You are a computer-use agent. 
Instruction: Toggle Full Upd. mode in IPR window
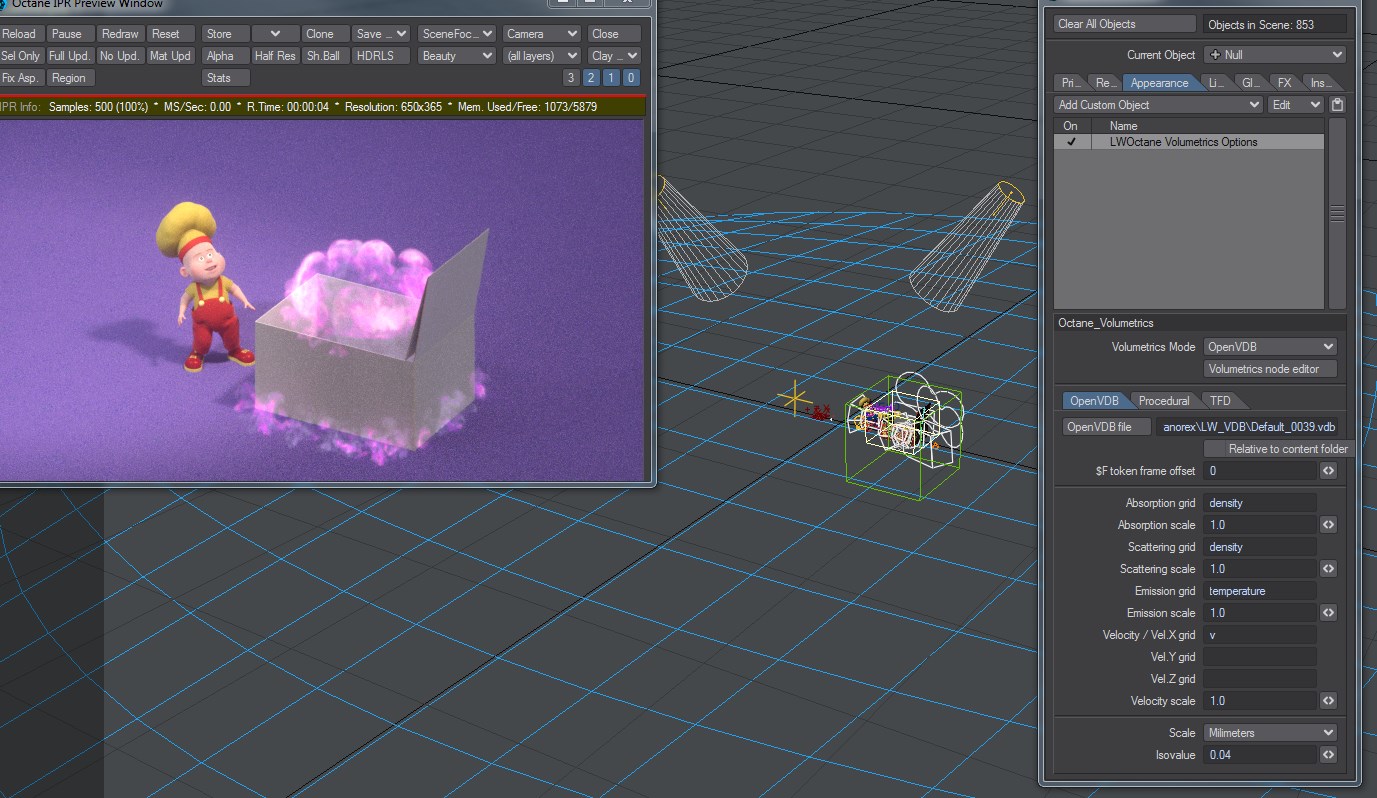[70, 56]
